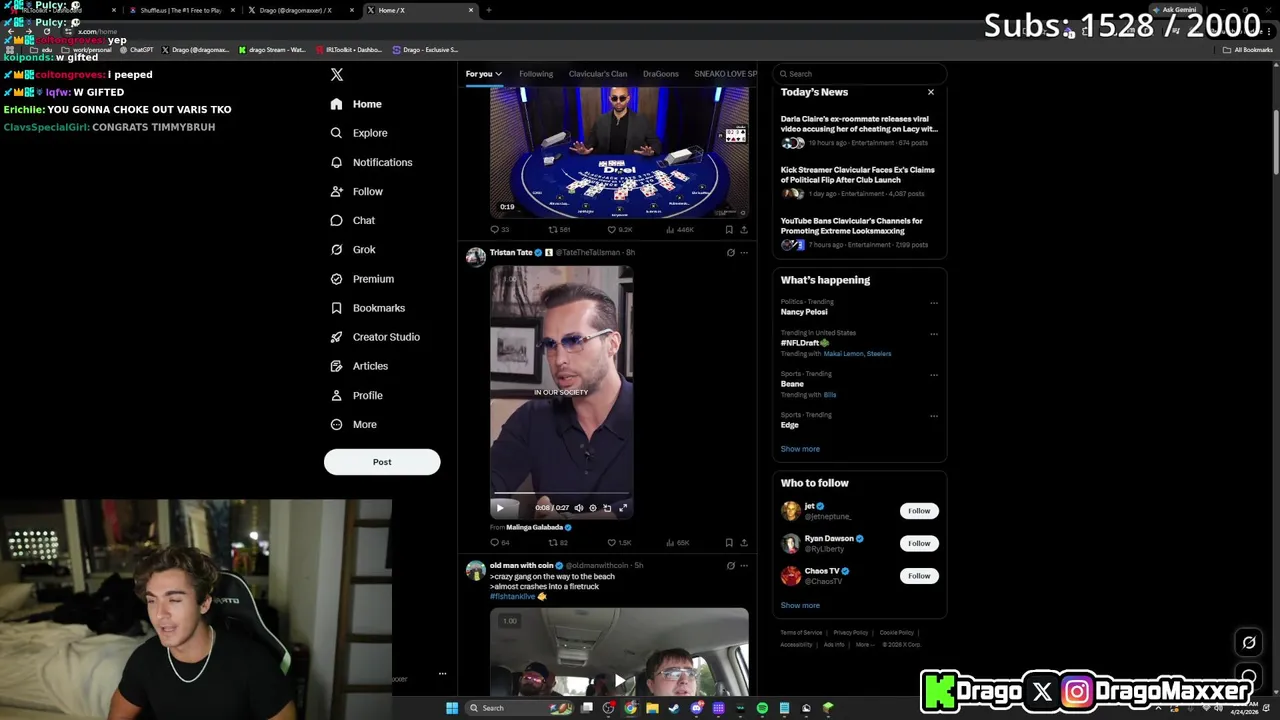Mute the Tristan Tate video
Image resolution: width=1280 pixels, height=720 pixels.
578,508
